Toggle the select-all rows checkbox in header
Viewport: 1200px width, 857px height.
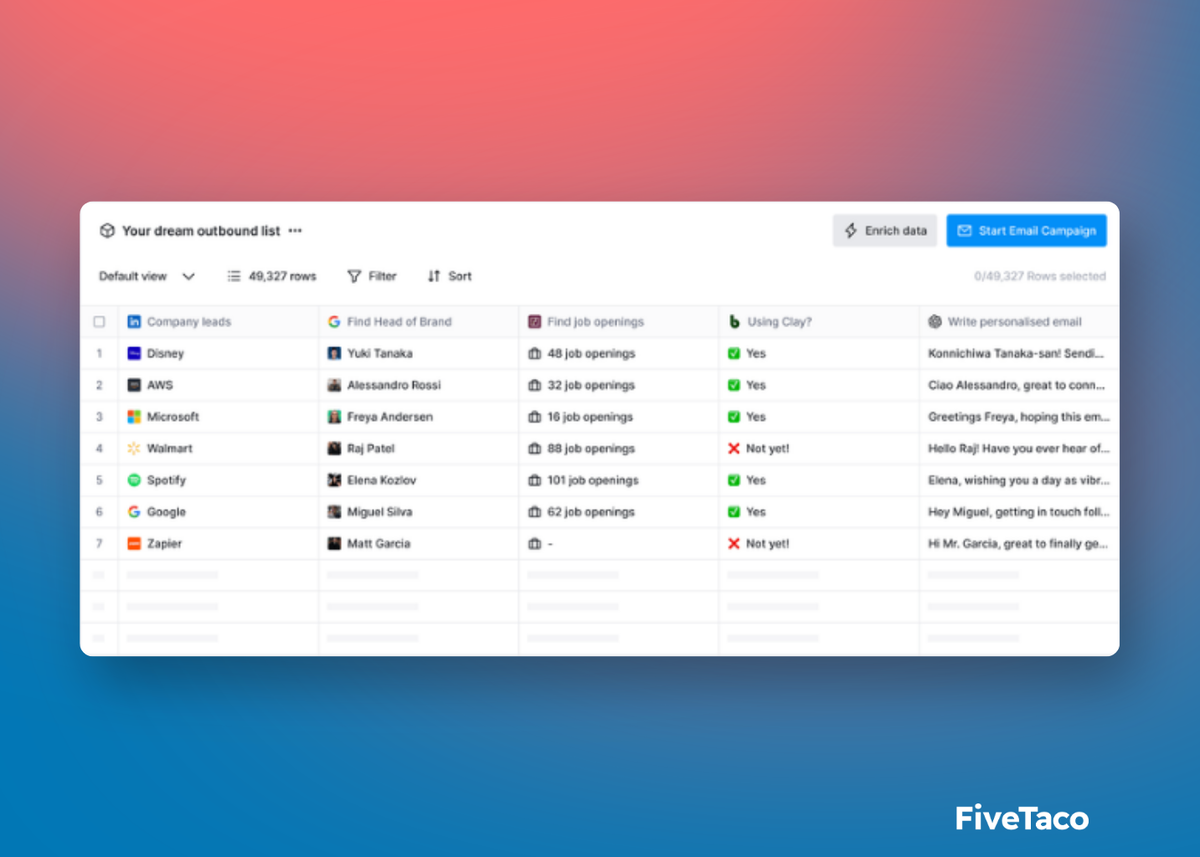point(99,322)
